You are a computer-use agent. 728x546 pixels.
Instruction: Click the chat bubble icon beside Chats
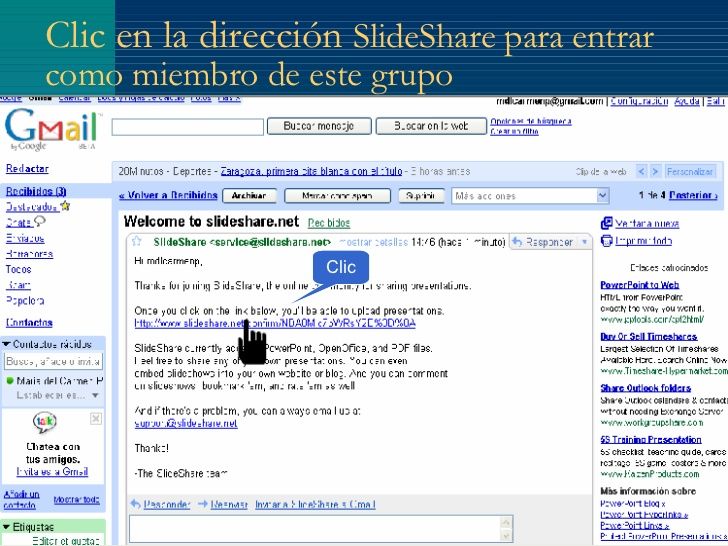coord(40,221)
